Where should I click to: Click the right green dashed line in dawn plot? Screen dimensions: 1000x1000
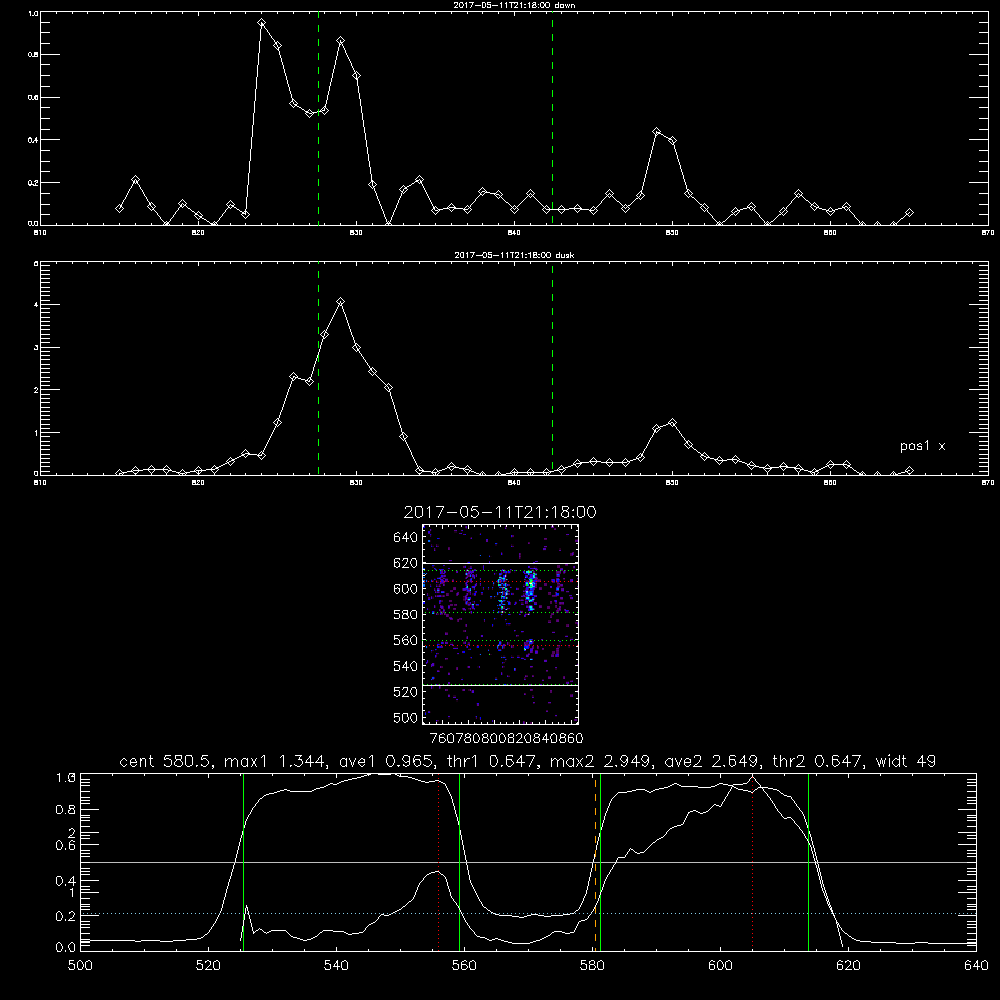[x=552, y=119]
